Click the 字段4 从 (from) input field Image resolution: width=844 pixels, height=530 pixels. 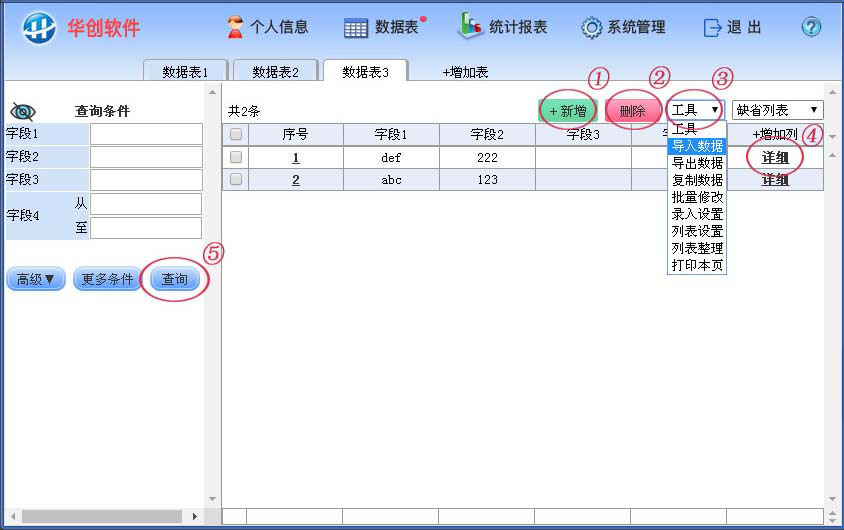pyautogui.click(x=146, y=204)
